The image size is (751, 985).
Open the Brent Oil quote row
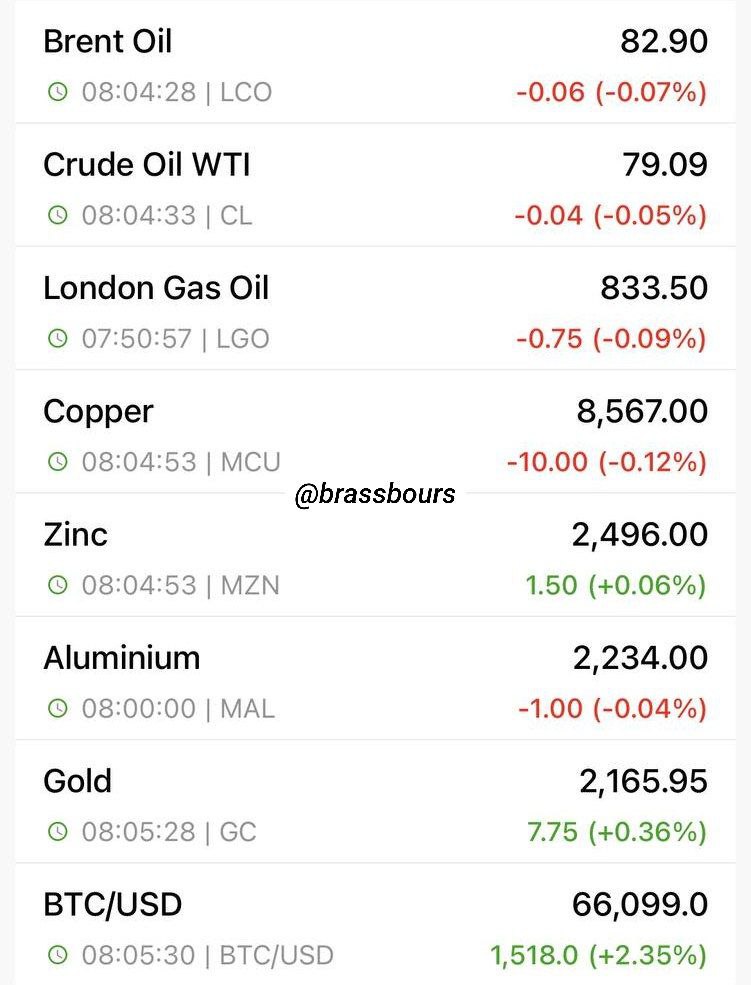376,62
